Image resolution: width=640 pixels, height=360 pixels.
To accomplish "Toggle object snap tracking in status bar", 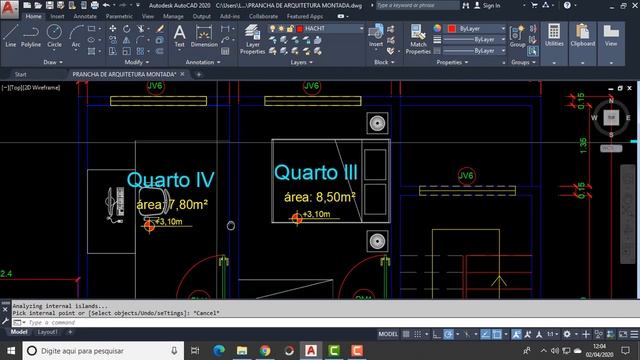I will [x=485, y=334].
